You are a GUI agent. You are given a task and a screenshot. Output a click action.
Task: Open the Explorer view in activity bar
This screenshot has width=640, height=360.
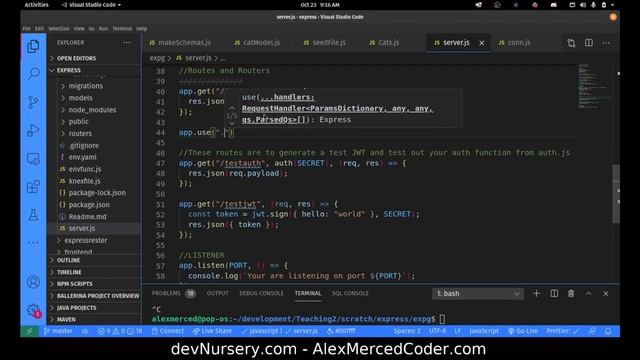click(x=33, y=47)
